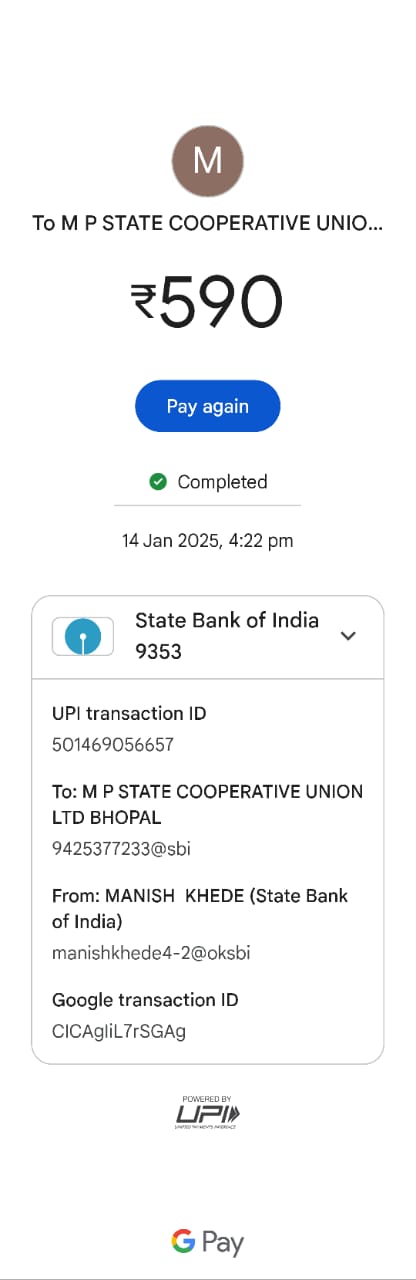Tap the Powered by UPI logo

tap(208, 1112)
